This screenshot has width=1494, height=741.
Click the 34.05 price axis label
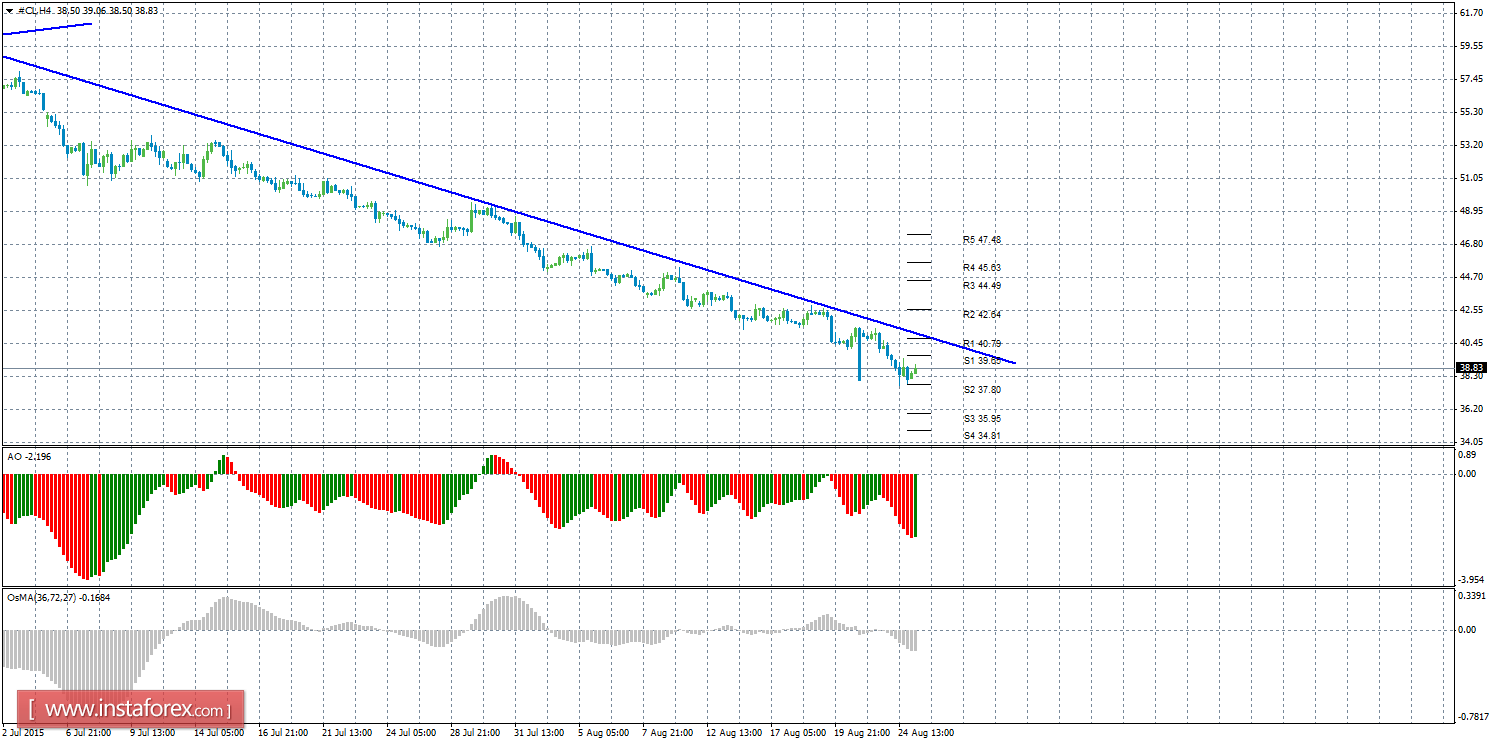tap(1471, 442)
